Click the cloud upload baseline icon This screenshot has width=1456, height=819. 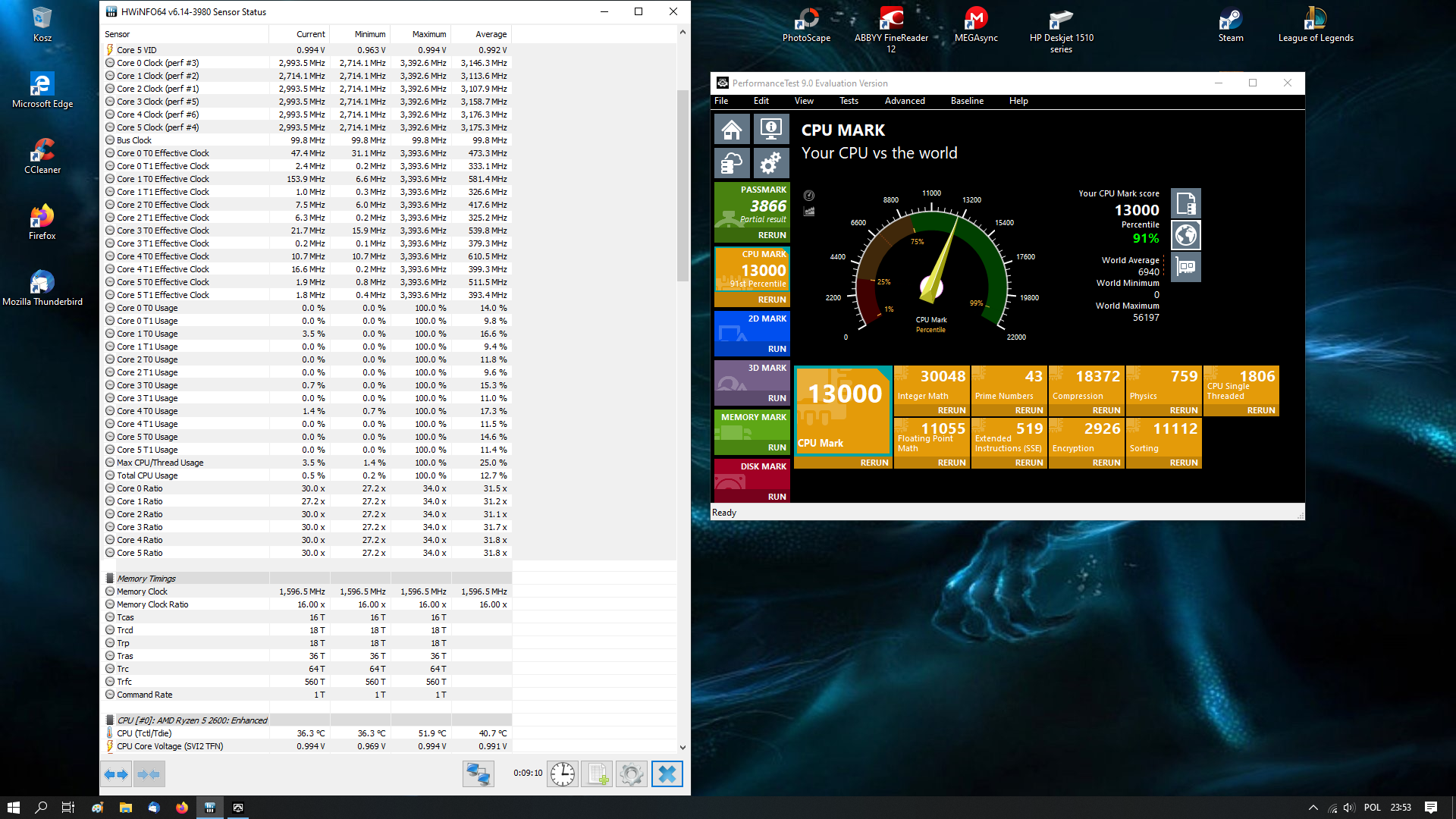pos(731,163)
